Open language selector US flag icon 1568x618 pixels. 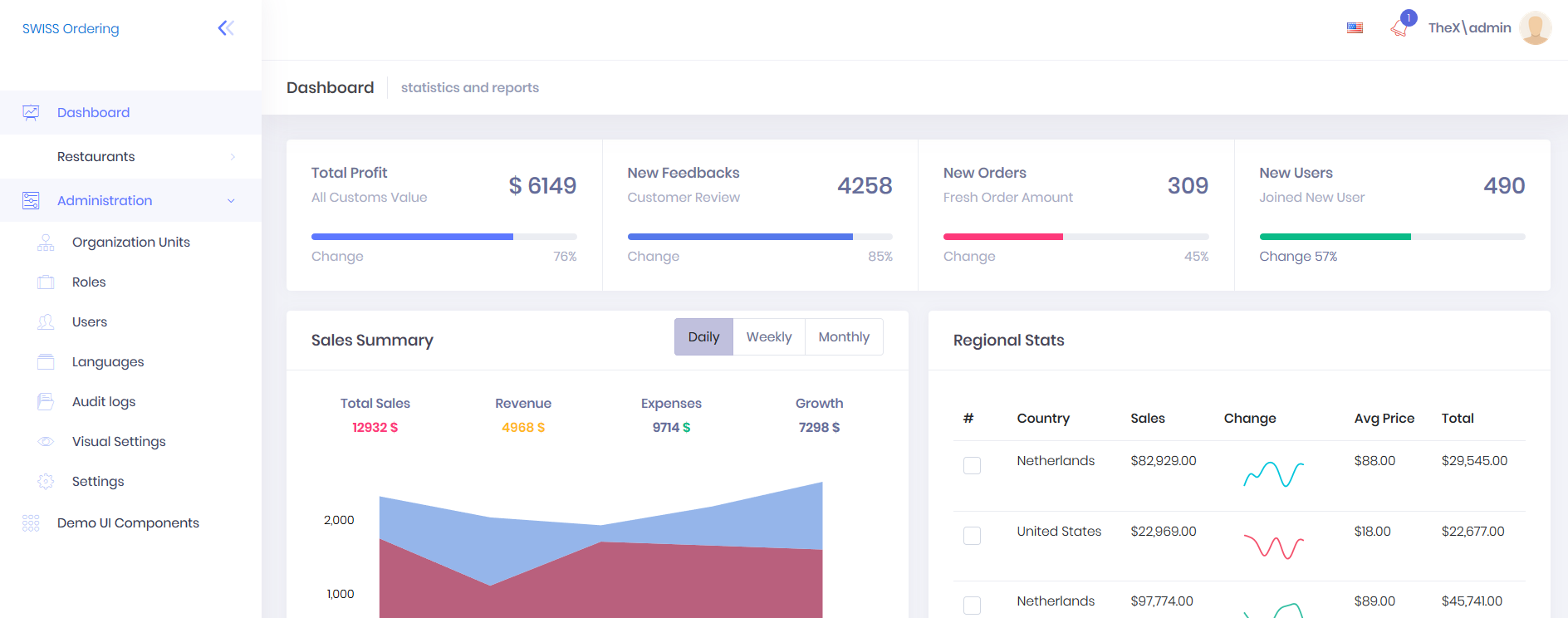1355,27
